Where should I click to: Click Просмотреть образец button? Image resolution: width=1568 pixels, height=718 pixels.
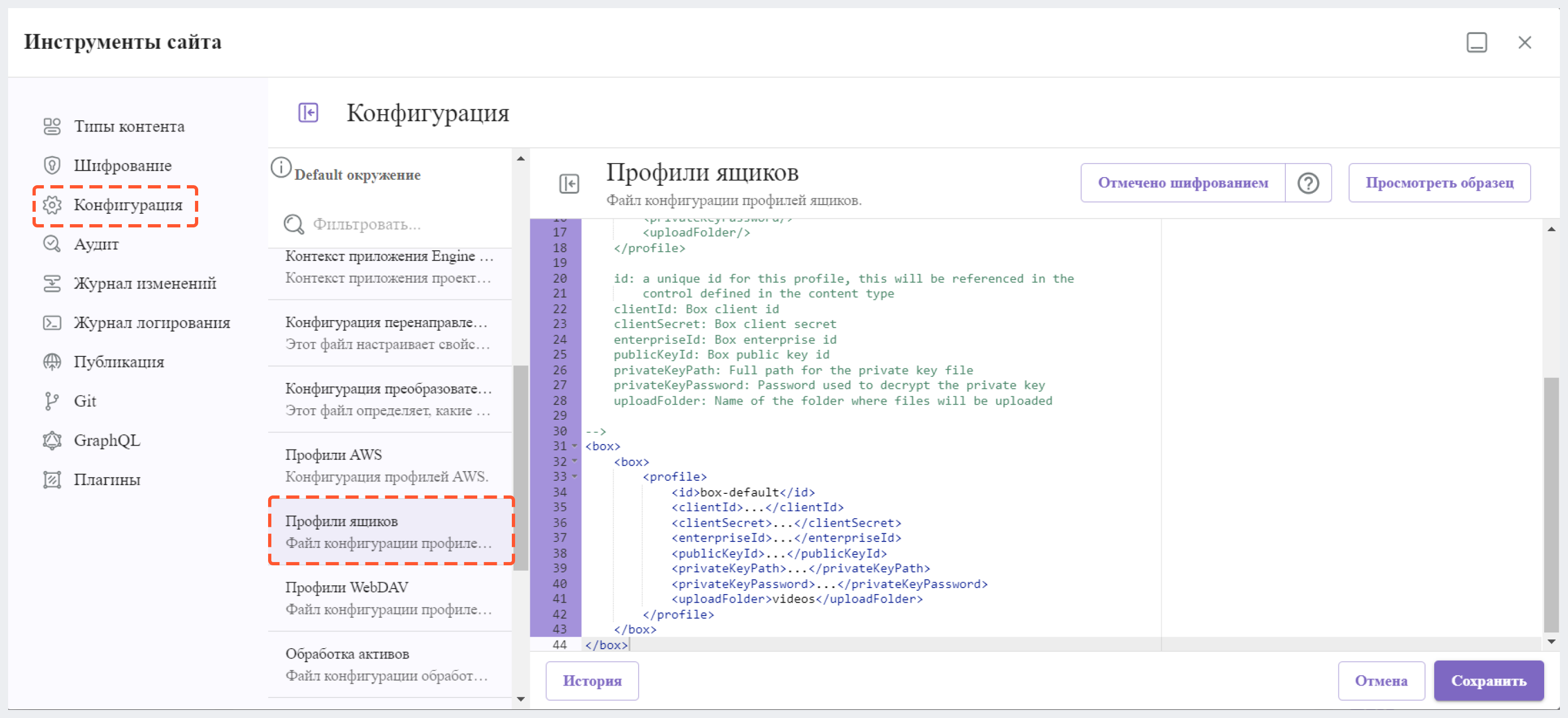(x=1439, y=183)
